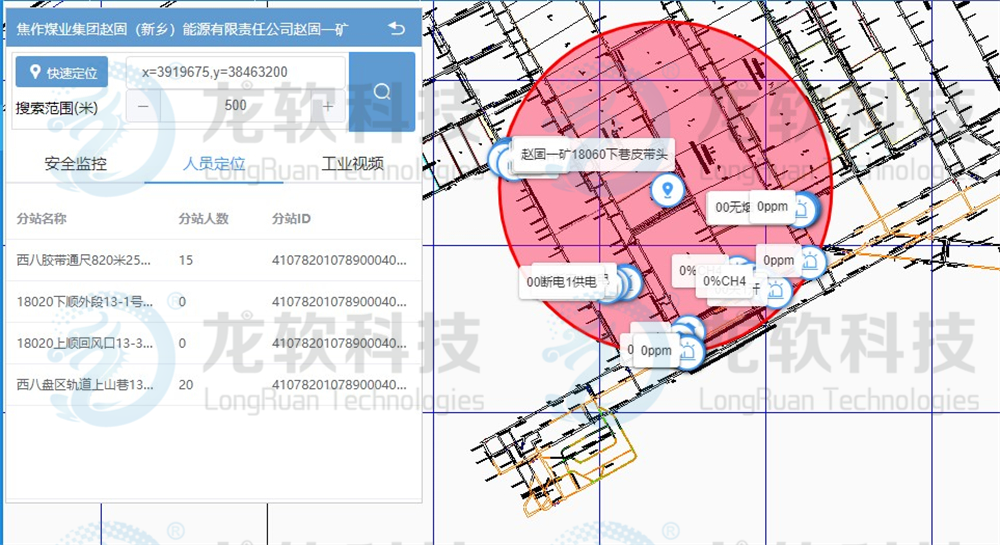The height and width of the screenshot is (545, 1000).
Task: Select the 西八胶带通尺820米 substation row
Action: point(84,260)
